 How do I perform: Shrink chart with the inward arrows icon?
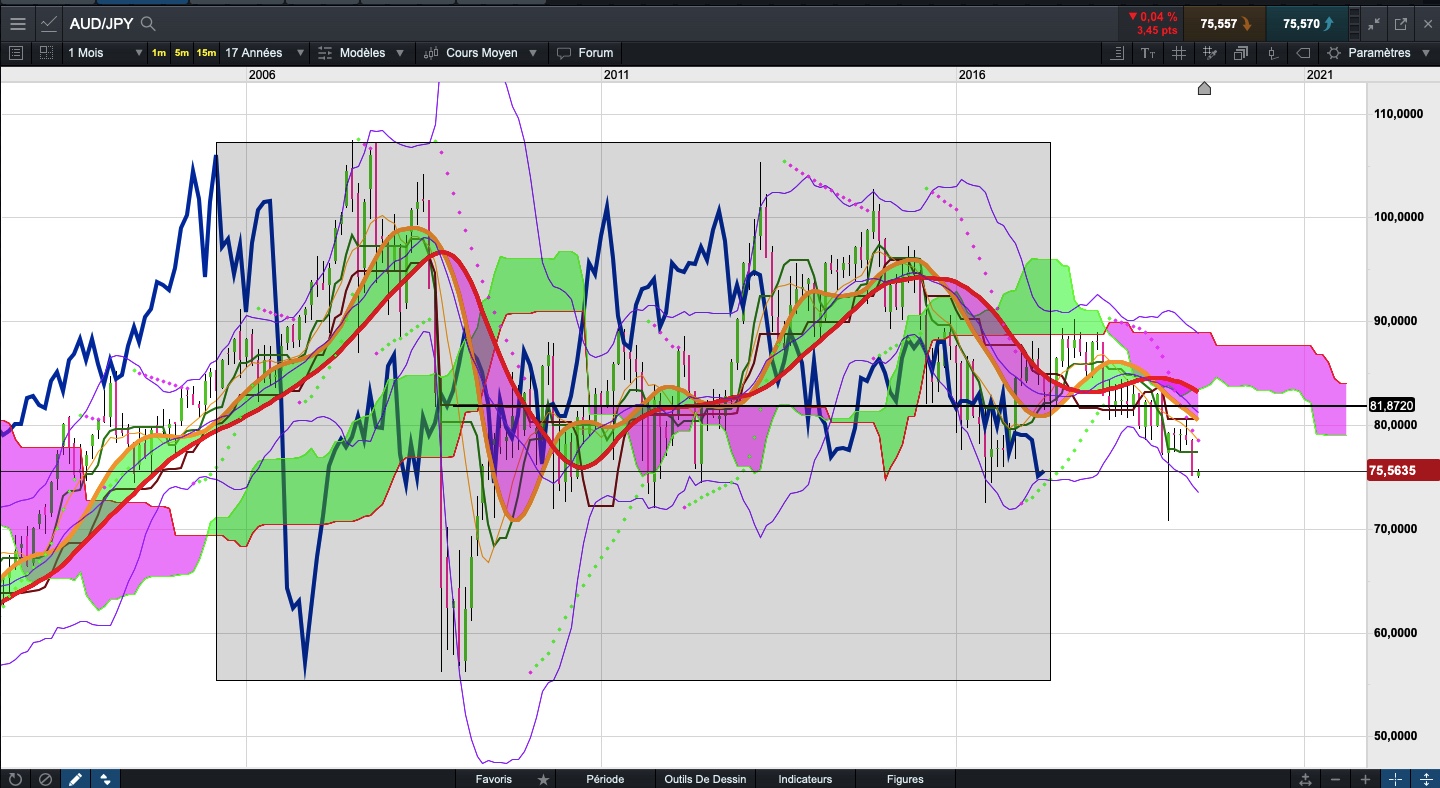1374,23
